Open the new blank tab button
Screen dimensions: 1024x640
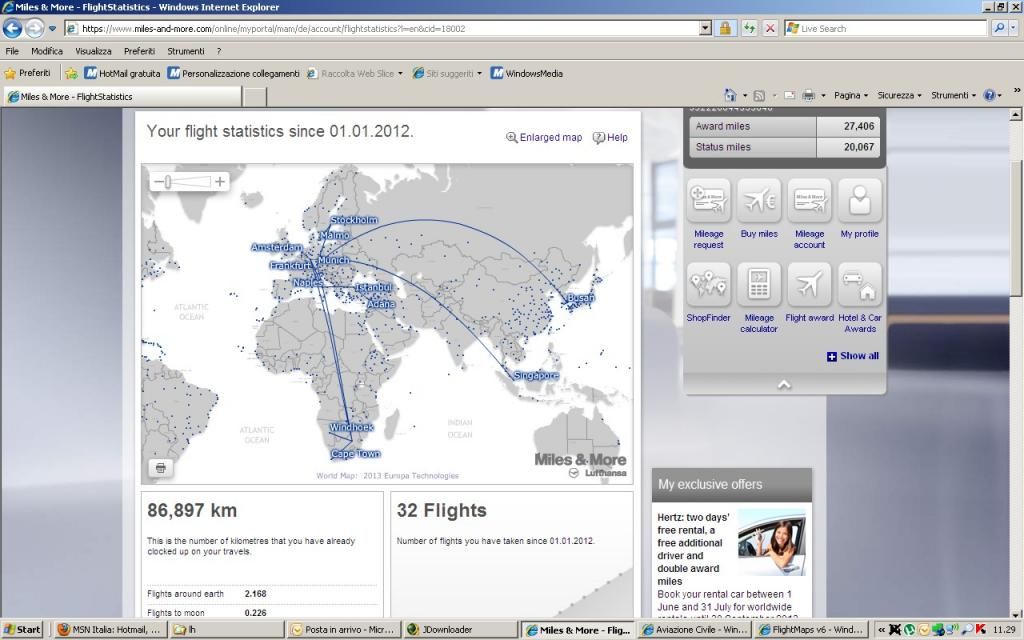coord(255,97)
